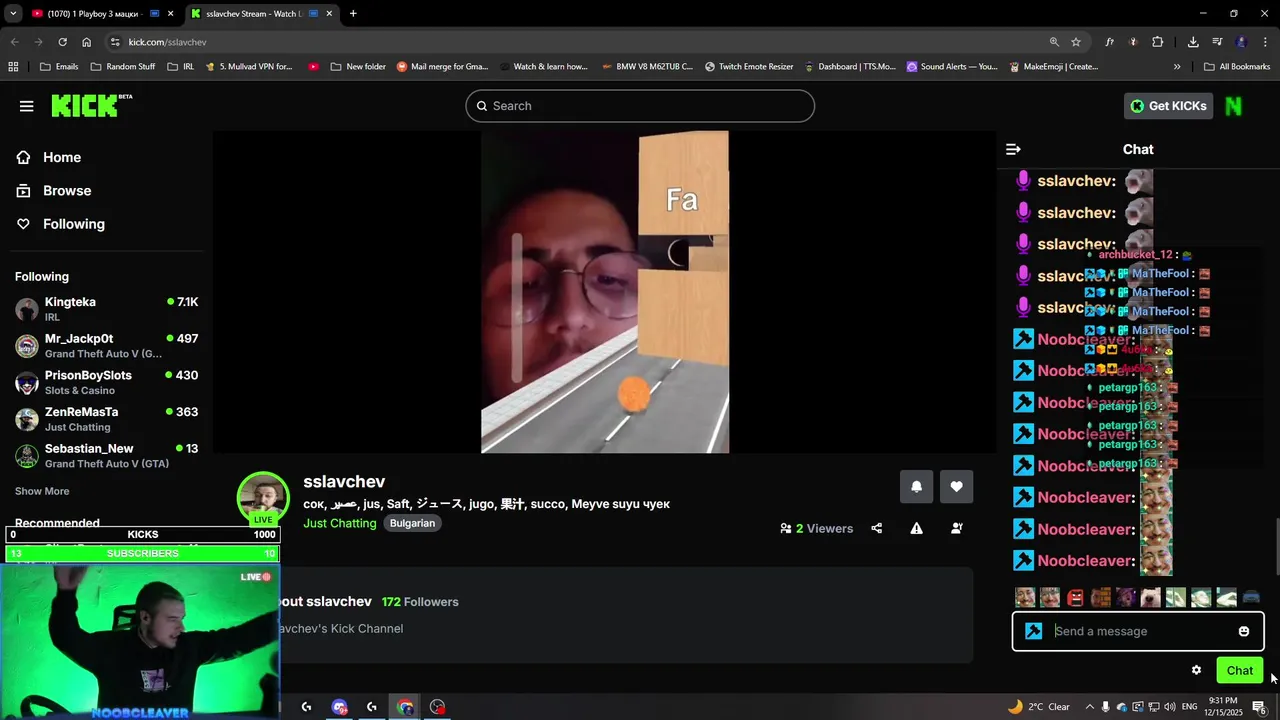Screen dimensions: 1280x720
Task: Open the Chrome three-dot menu
Action: [1266, 42]
